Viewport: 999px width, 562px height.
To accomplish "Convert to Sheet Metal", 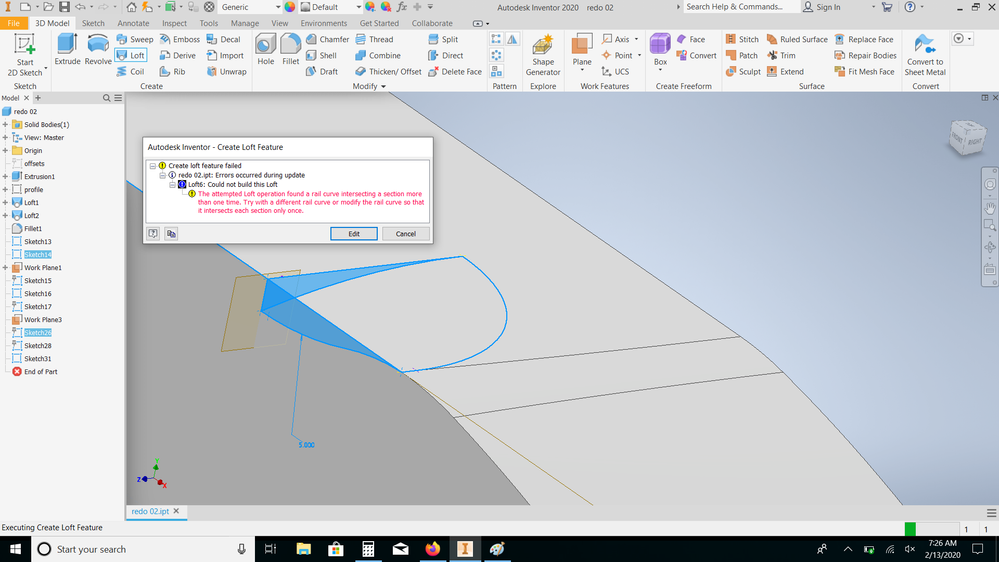I will pos(925,55).
